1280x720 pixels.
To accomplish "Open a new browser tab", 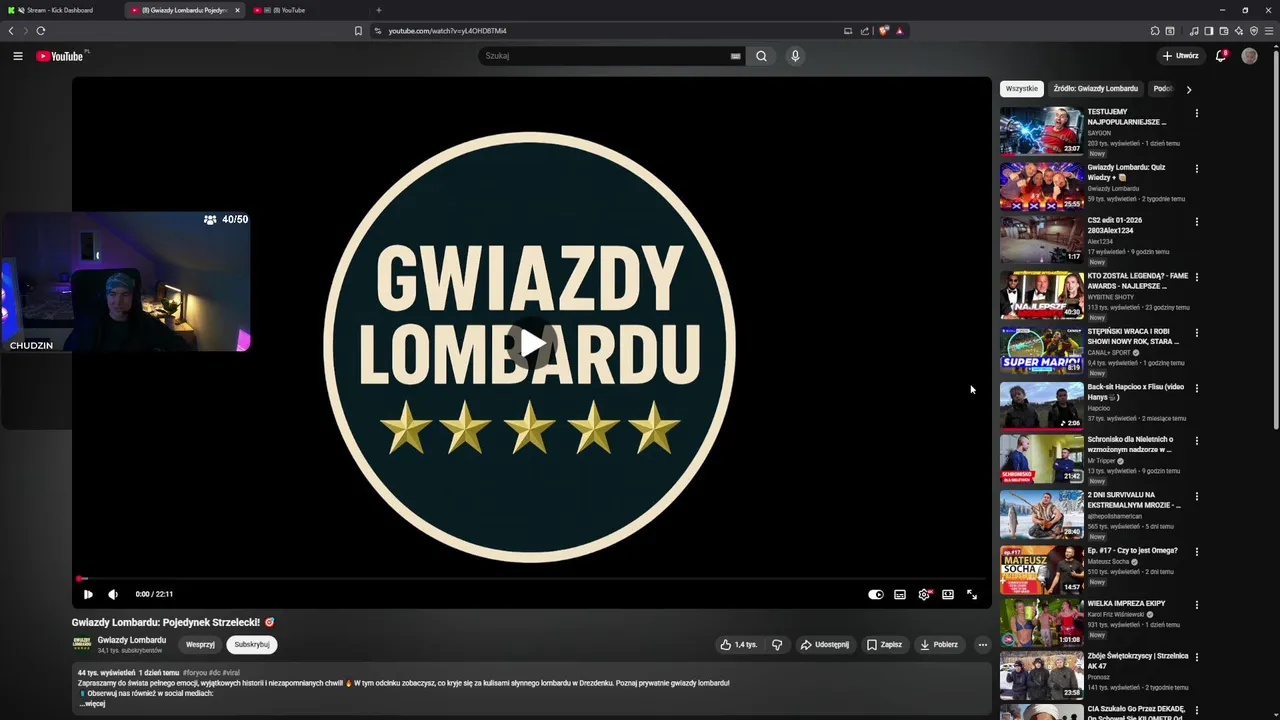I will [378, 10].
